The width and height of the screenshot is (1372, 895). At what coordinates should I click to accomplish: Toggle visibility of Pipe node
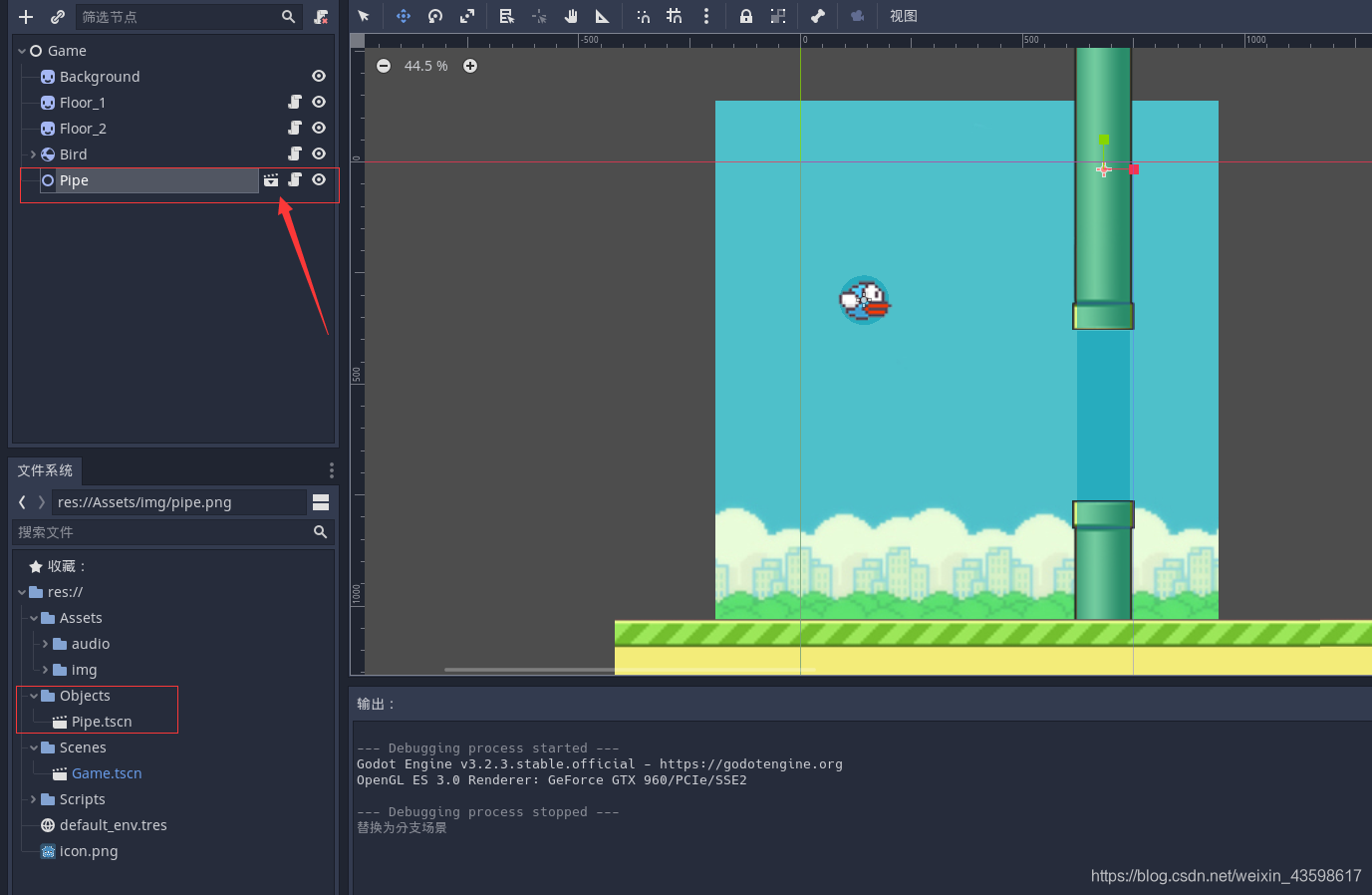pyautogui.click(x=319, y=179)
